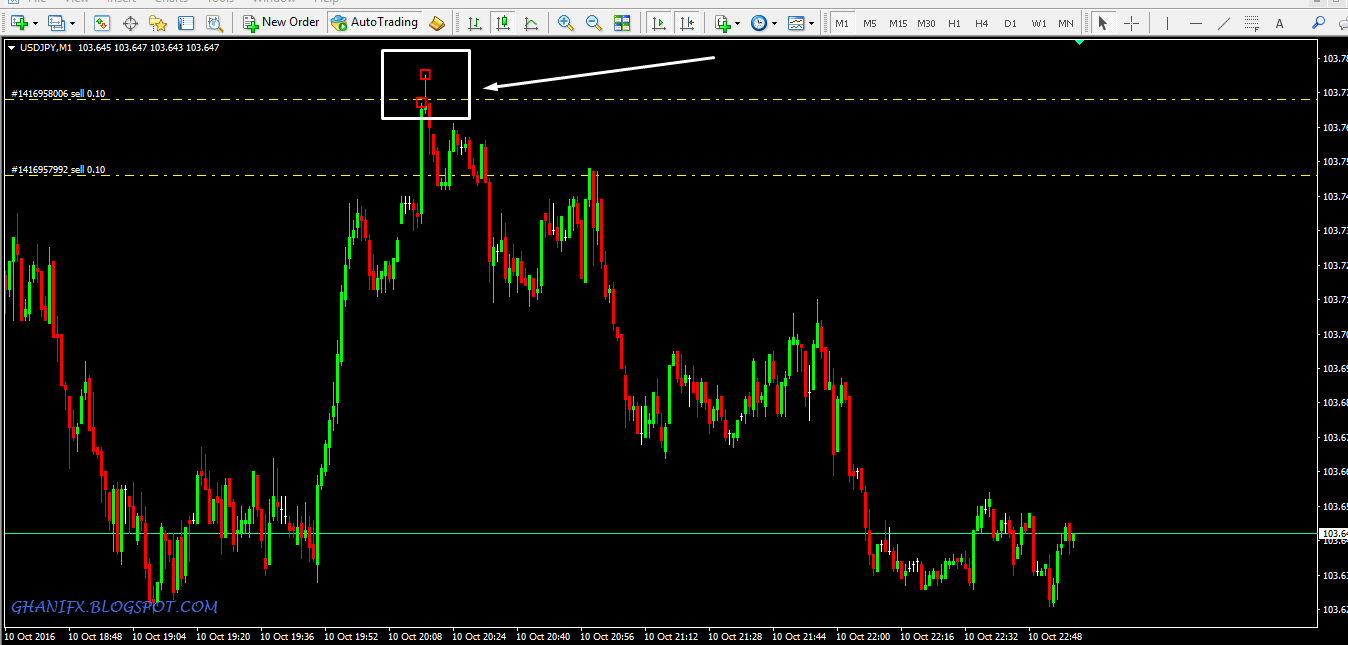
Task: Open a new chart window
Action: point(19,22)
